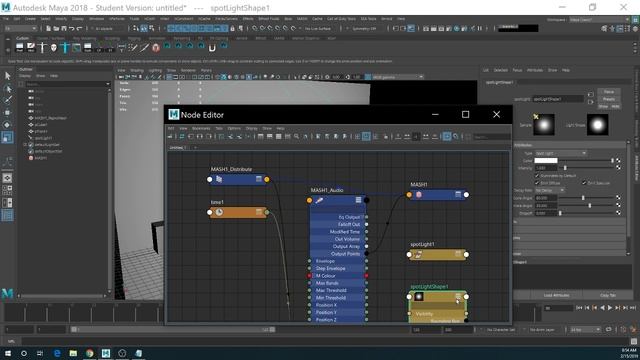Open the light Type dropdown
Image resolution: width=640 pixels, height=360 pixels.
(x=560, y=153)
